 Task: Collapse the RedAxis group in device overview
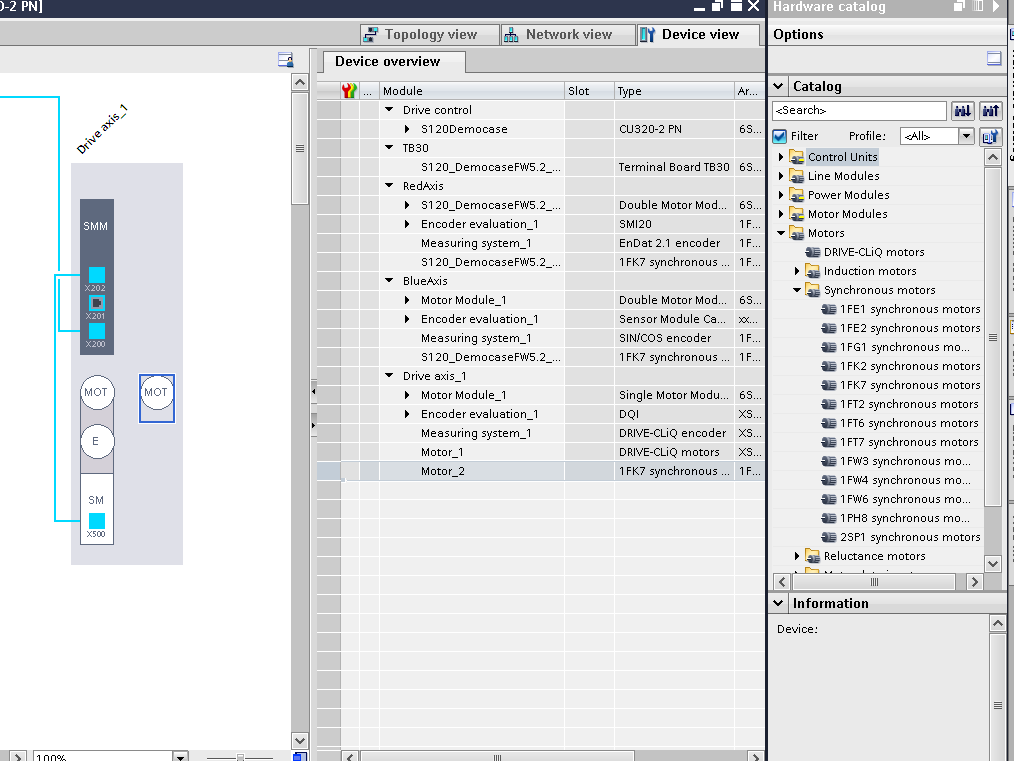tap(389, 186)
